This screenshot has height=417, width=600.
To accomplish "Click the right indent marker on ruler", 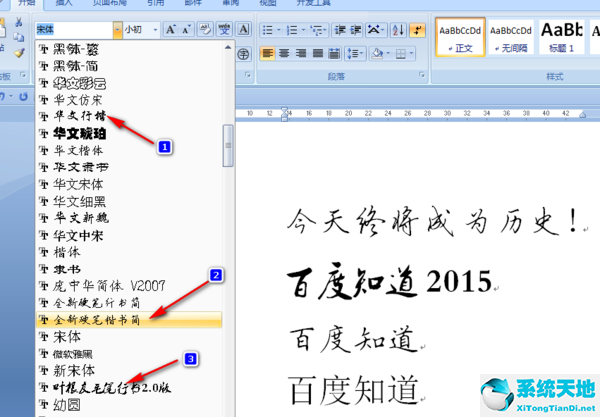I will pos(582,114).
